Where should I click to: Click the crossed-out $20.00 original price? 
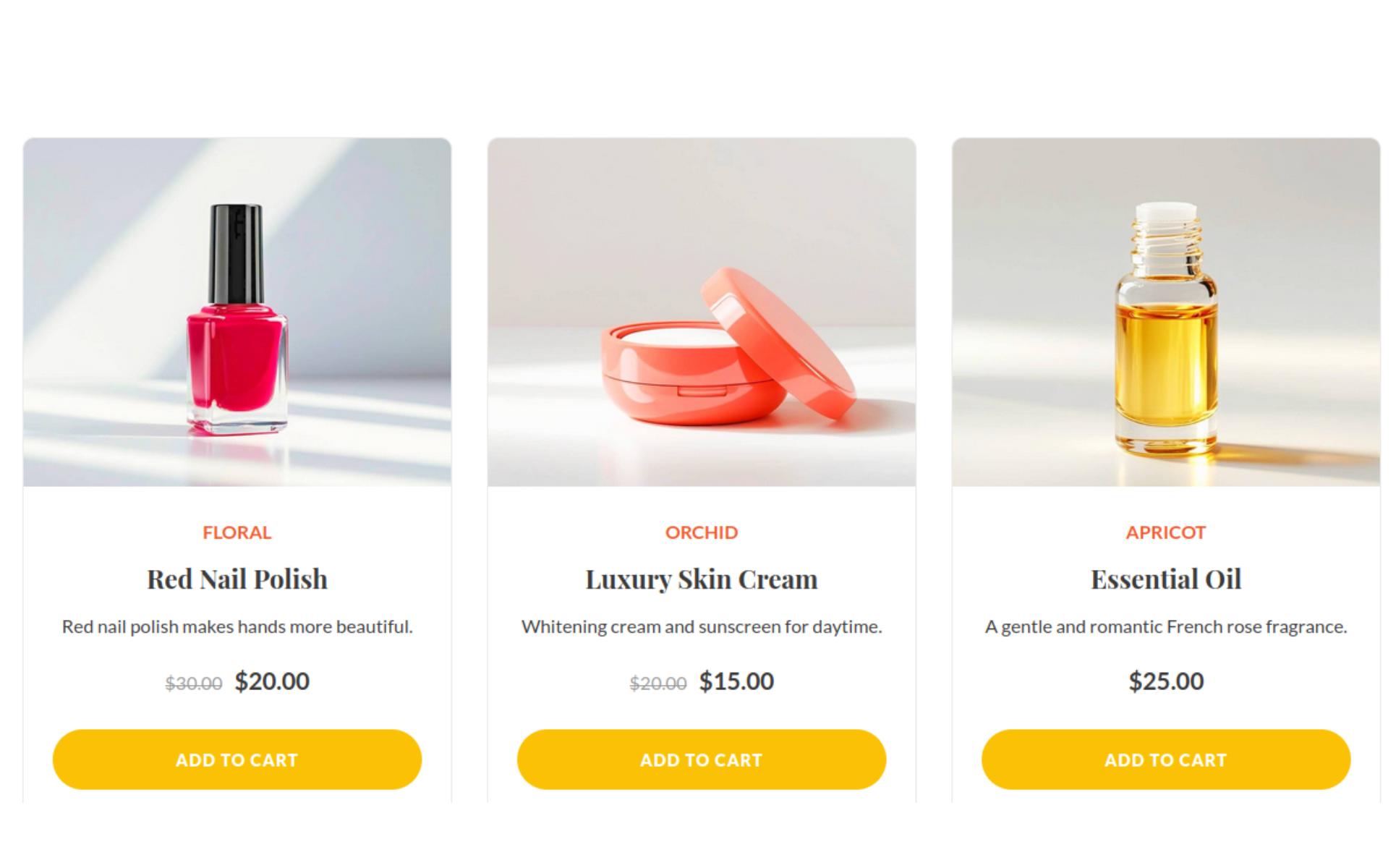(658, 684)
